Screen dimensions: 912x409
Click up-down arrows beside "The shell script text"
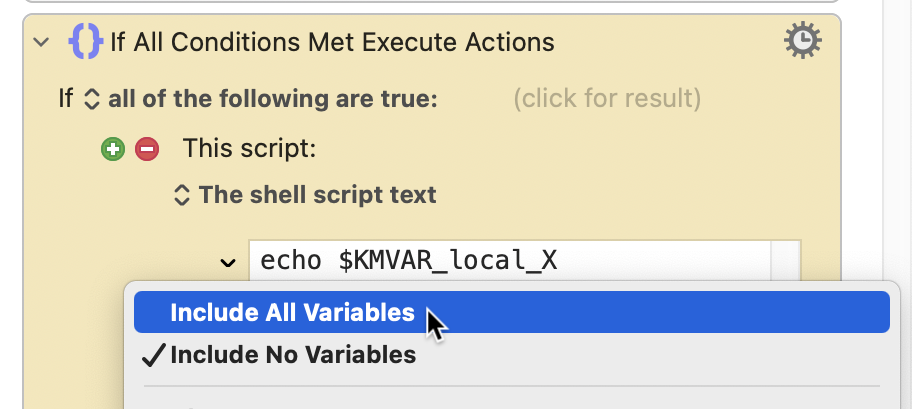click(182, 195)
